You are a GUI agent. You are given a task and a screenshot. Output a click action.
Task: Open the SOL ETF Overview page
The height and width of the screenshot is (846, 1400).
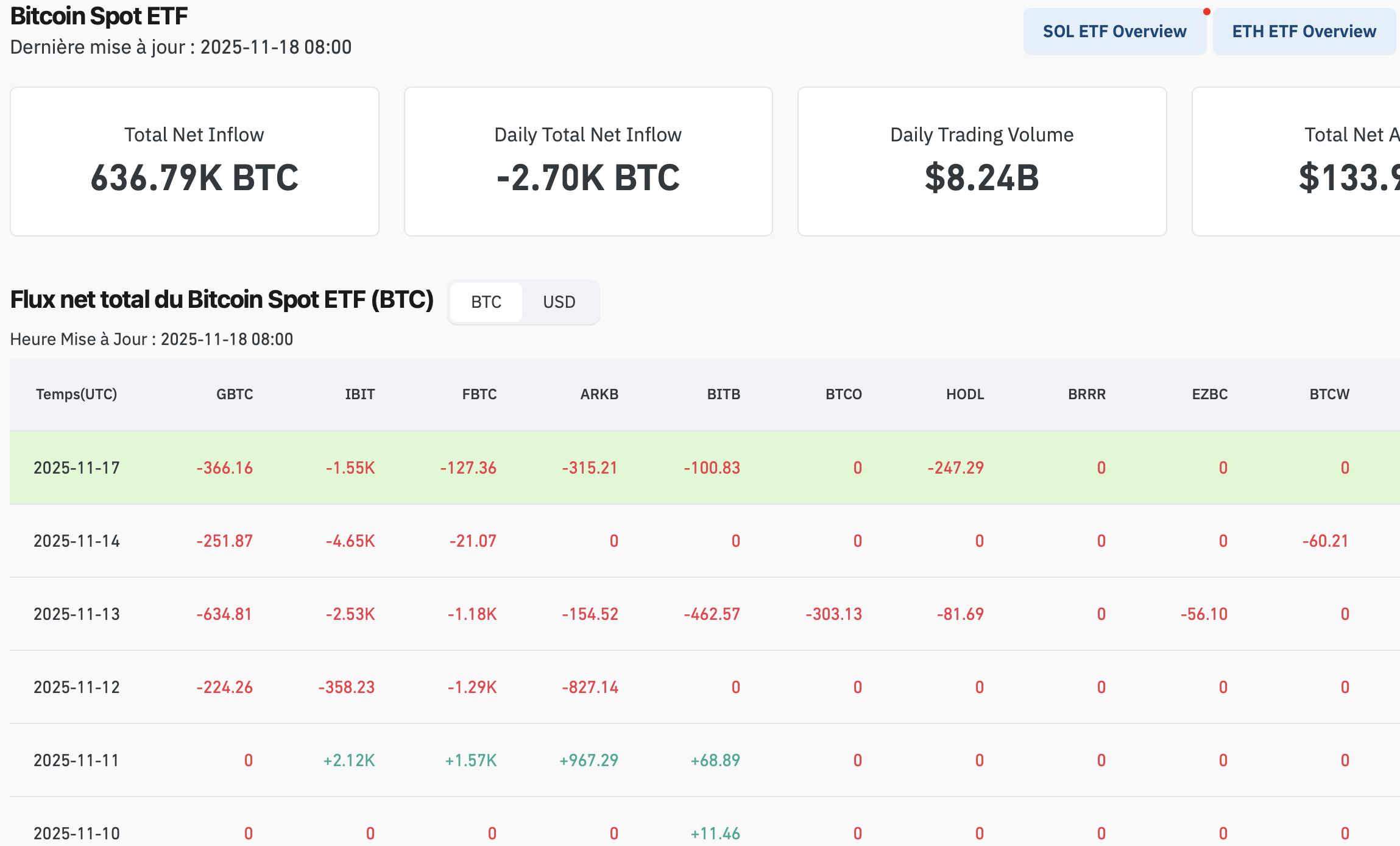pyautogui.click(x=1114, y=32)
